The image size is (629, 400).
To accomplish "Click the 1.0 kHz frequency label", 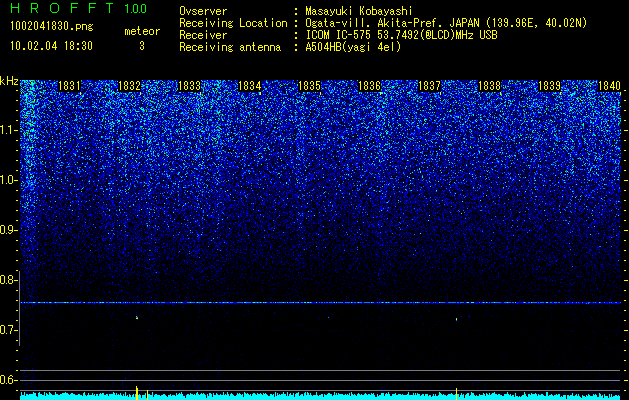I will click(x=9, y=180).
